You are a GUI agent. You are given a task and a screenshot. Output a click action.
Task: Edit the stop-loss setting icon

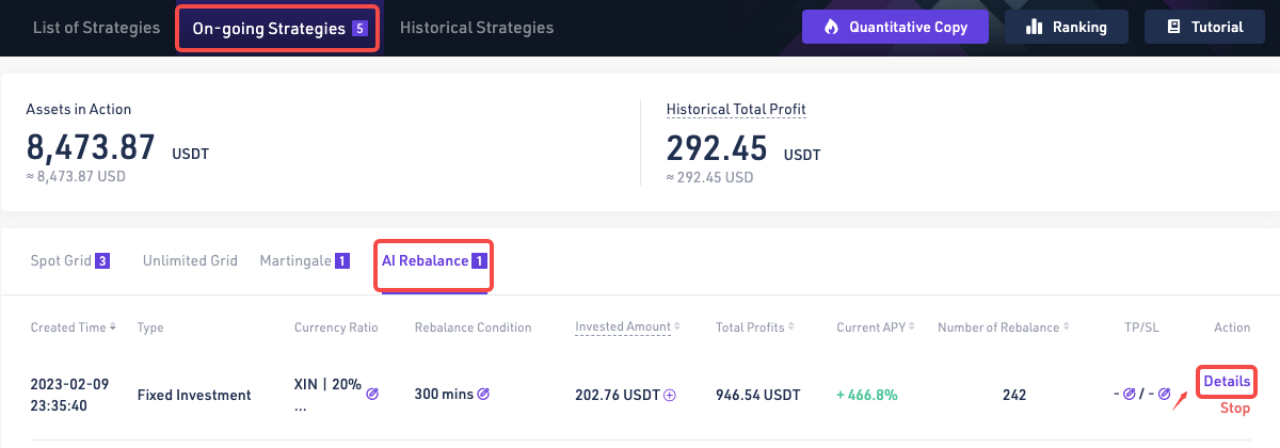pos(1164,395)
